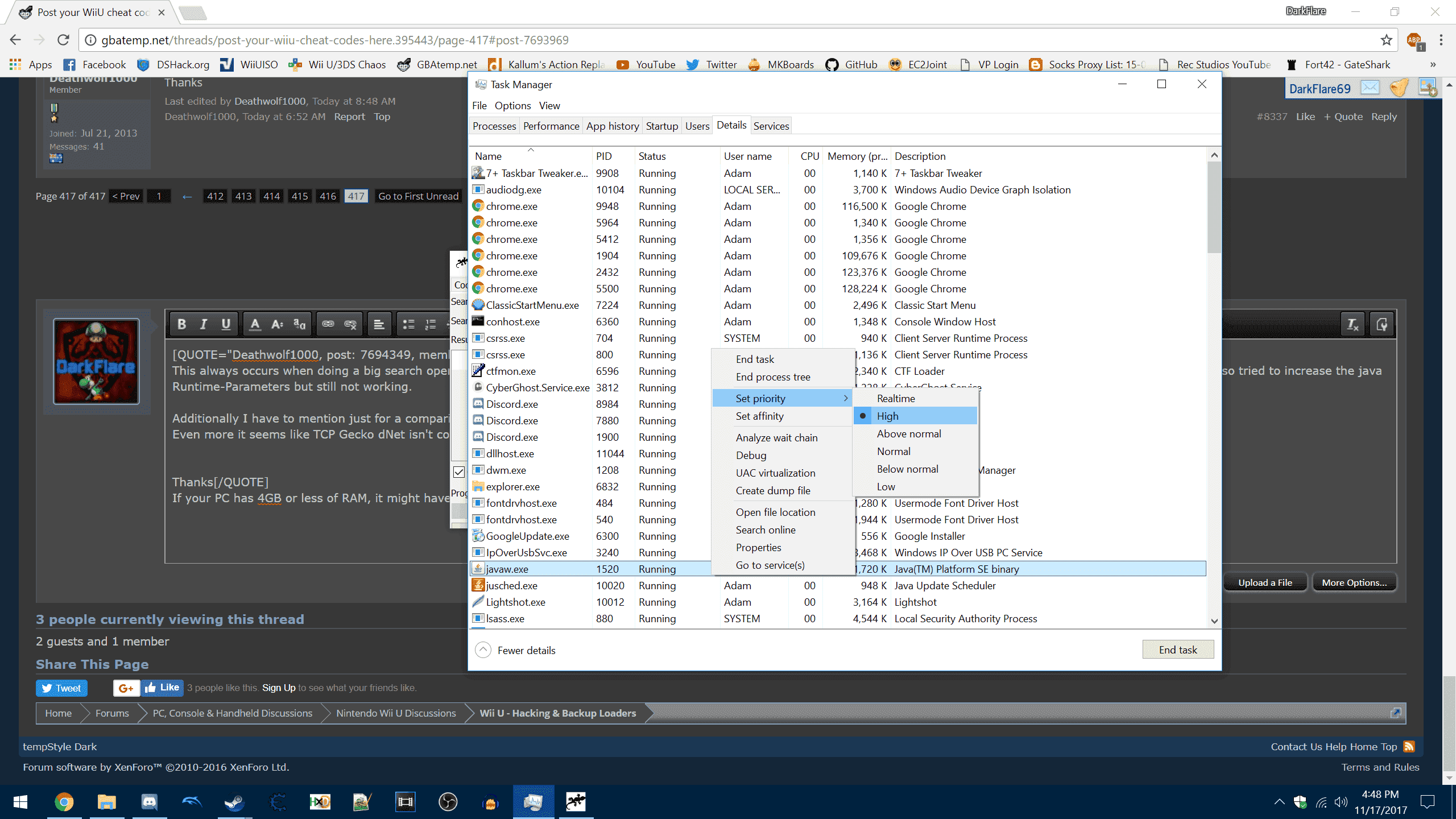Switch to the Performance tab

point(551,126)
